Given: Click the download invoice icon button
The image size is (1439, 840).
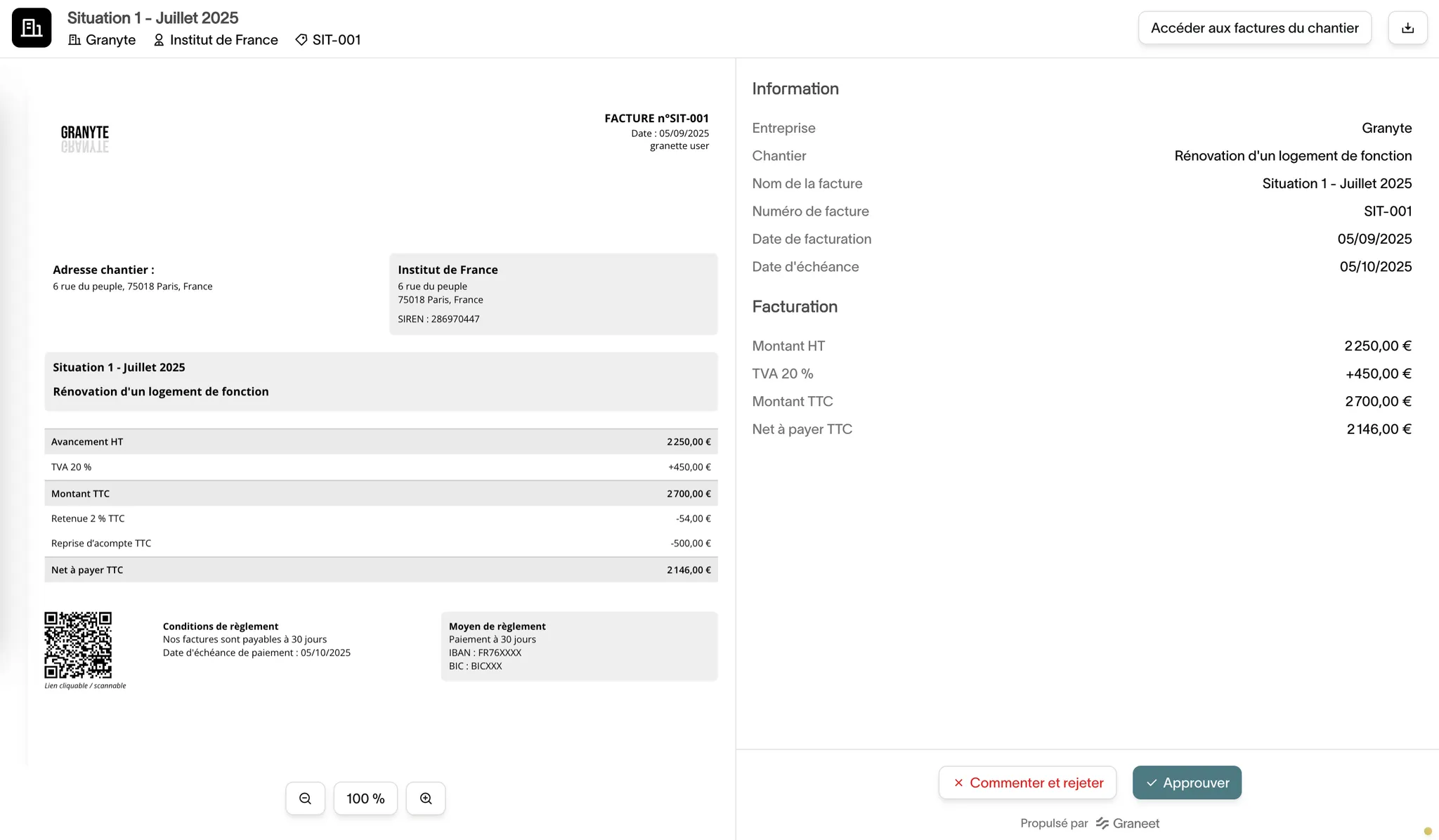Looking at the screenshot, I should click(1407, 28).
